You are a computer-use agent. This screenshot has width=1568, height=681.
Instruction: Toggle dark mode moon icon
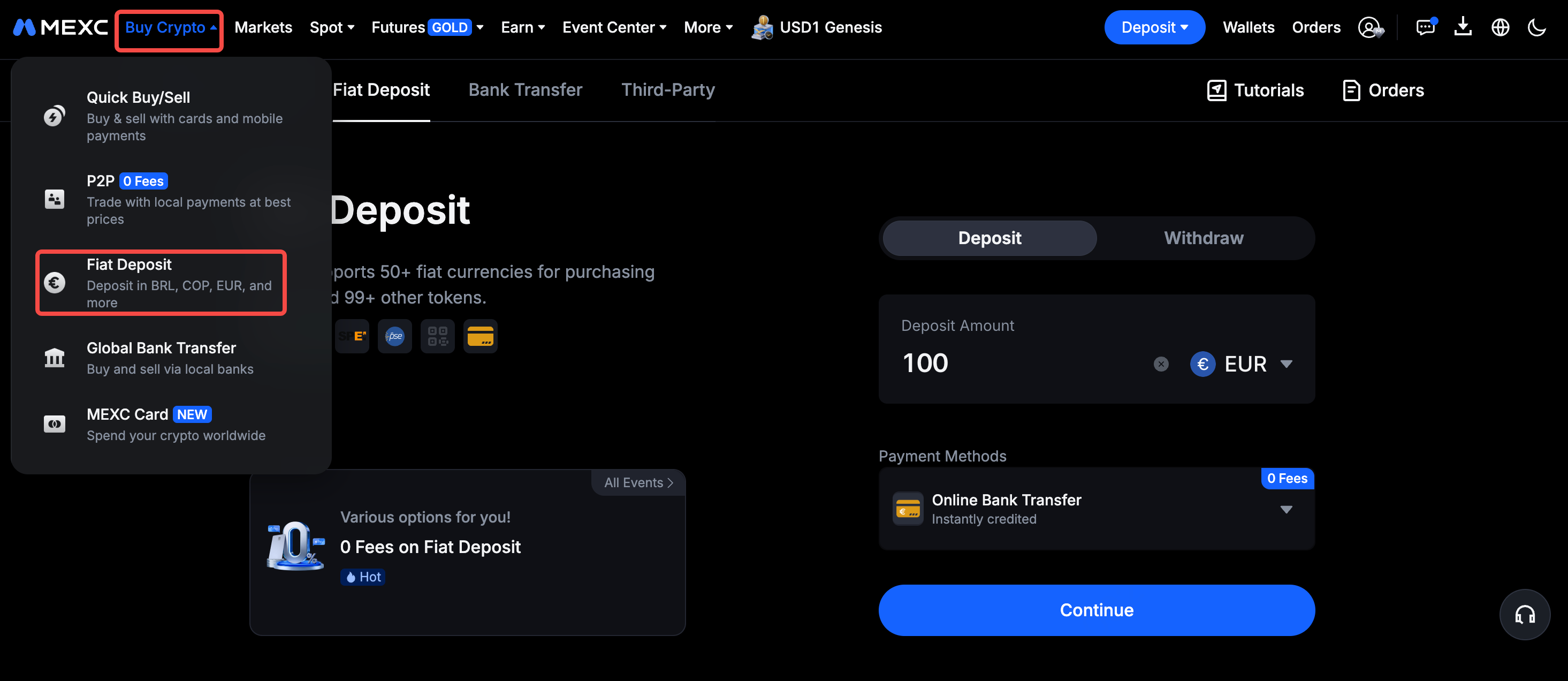1537,27
